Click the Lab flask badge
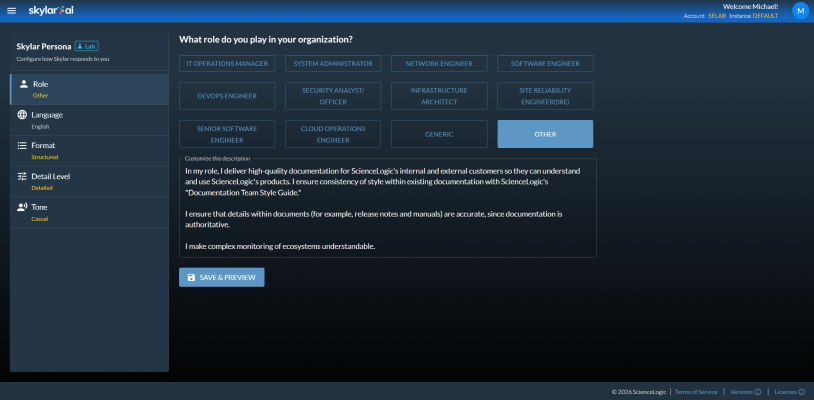The height and width of the screenshot is (400, 814). [87, 46]
